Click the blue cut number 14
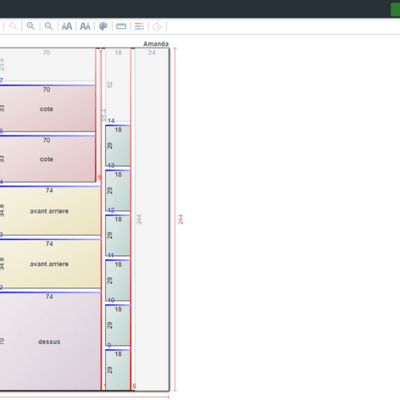This screenshot has width=400, height=400. (x=111, y=121)
